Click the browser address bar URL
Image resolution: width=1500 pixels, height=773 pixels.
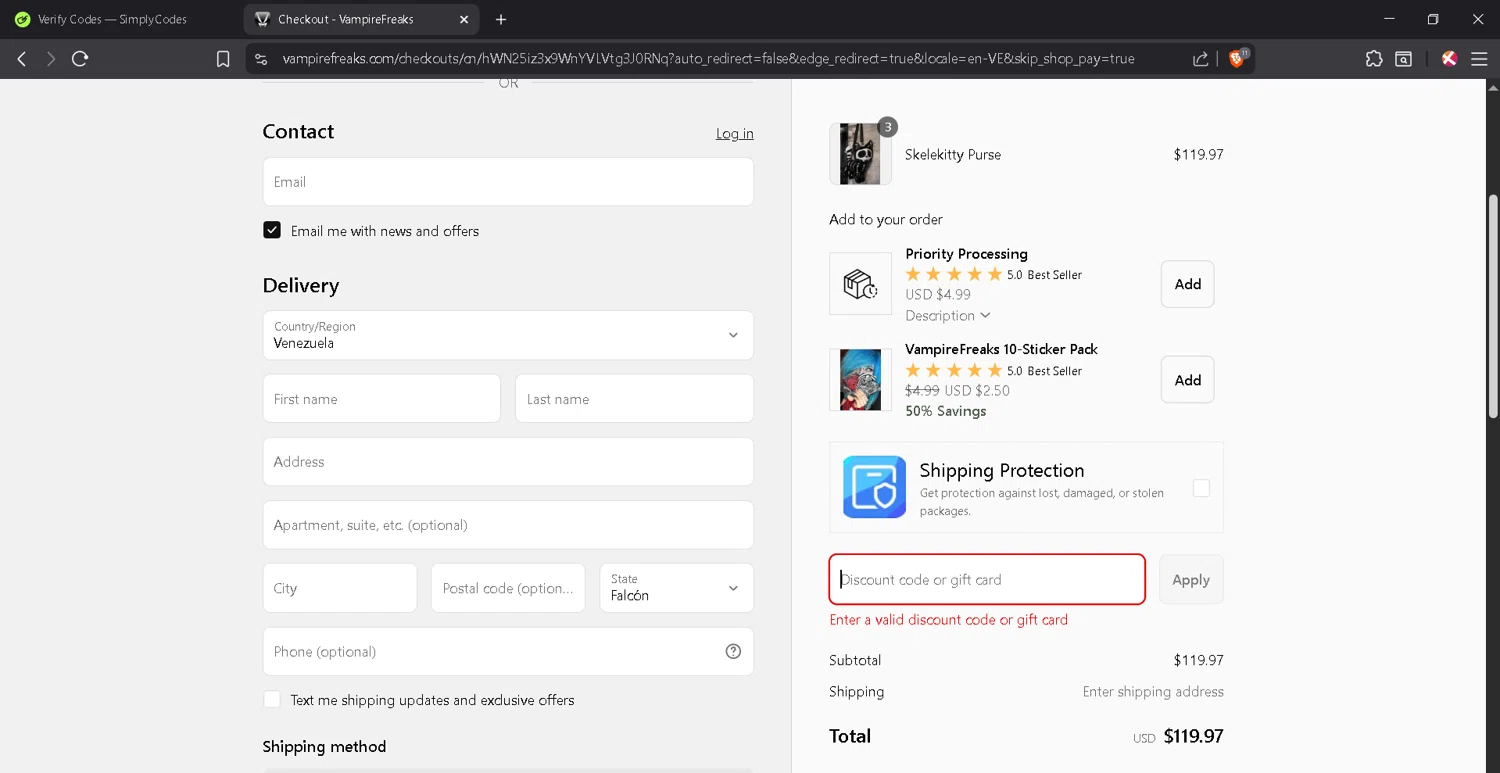point(708,59)
